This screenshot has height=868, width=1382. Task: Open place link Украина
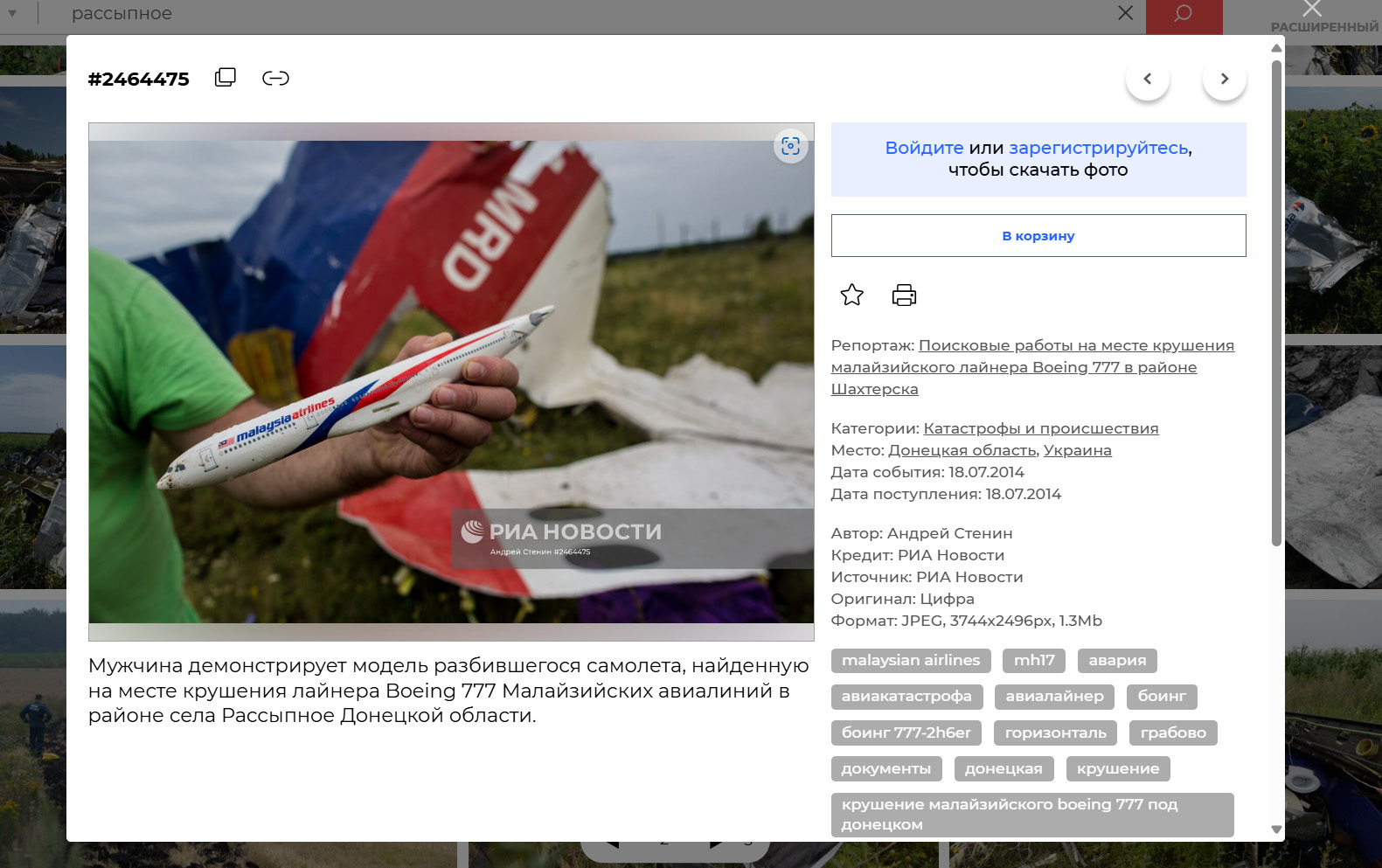[x=1078, y=450]
